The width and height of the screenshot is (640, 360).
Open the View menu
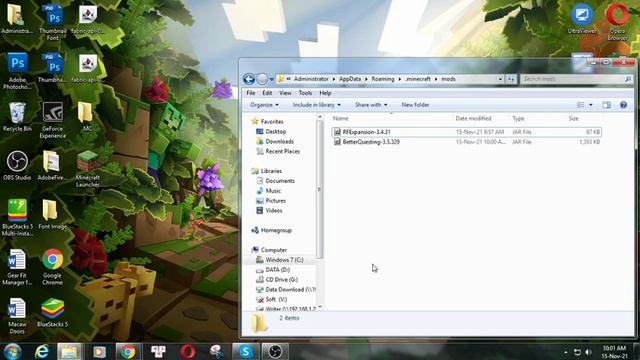coord(285,93)
